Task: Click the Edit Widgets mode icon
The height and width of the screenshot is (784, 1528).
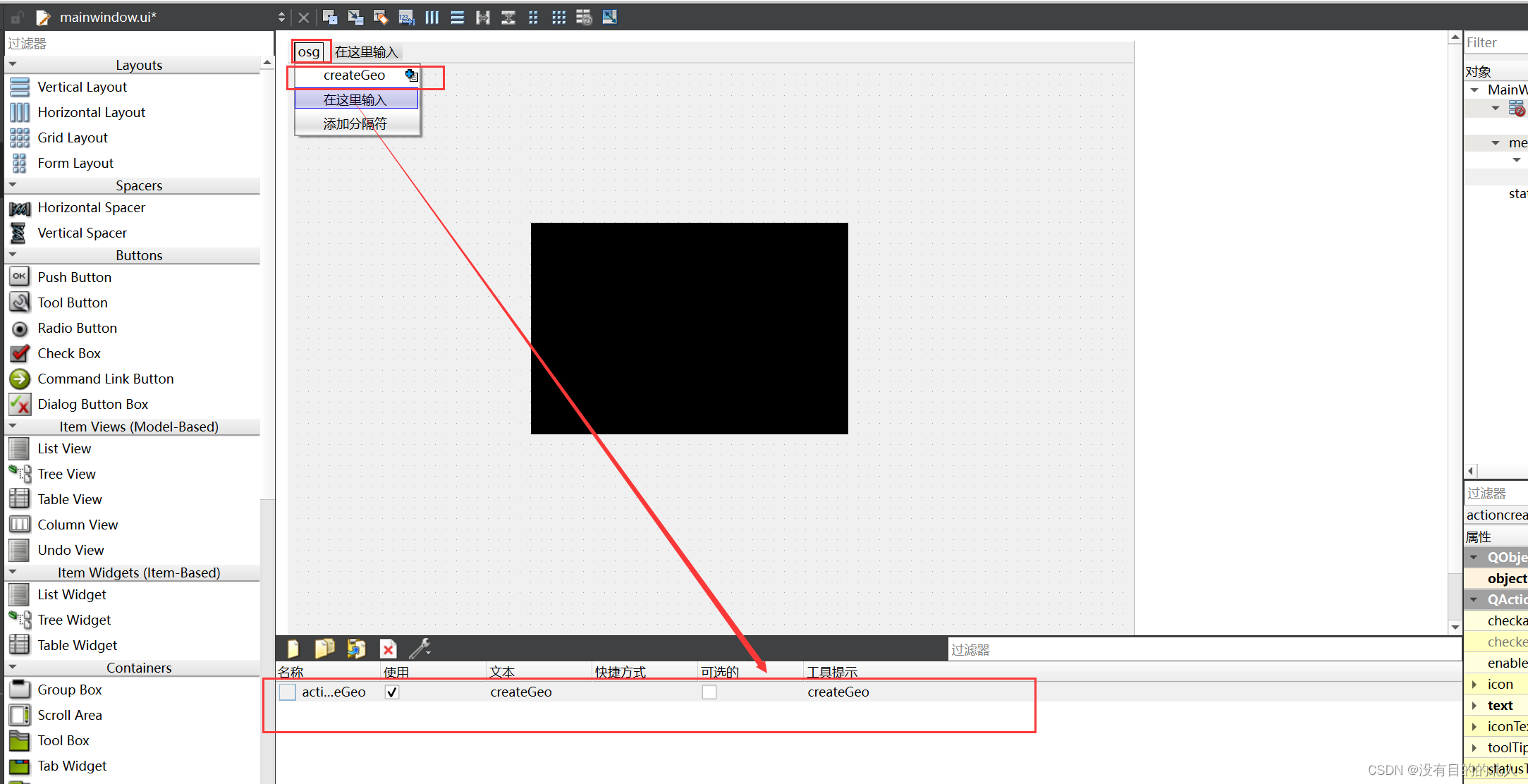Action: [329, 17]
